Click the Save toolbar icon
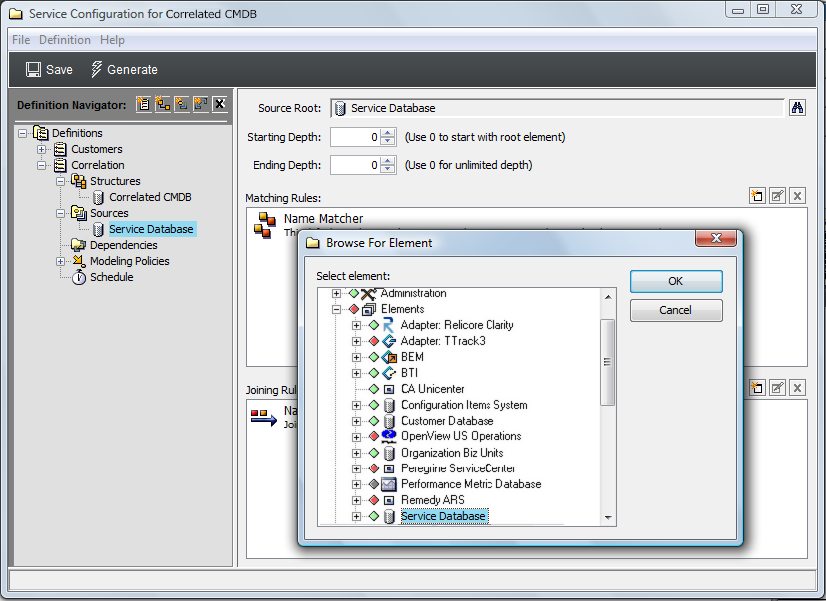This screenshot has width=826, height=601. click(34, 70)
